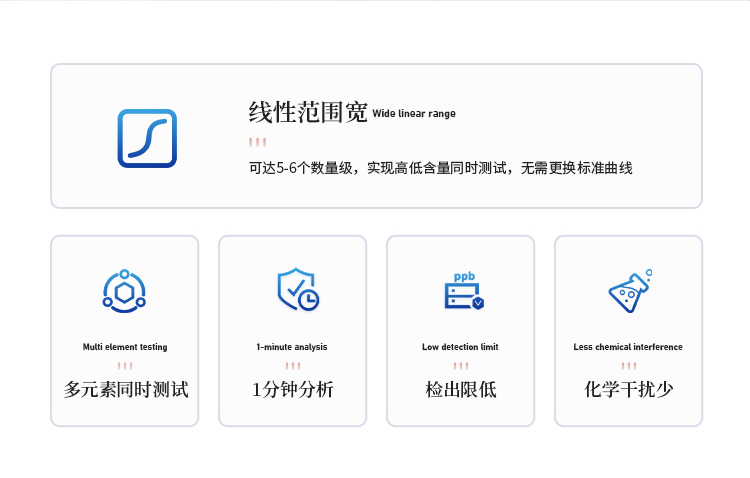Click red tick marks under 线性范围宽
The width and height of the screenshot is (750, 478).
point(257,142)
